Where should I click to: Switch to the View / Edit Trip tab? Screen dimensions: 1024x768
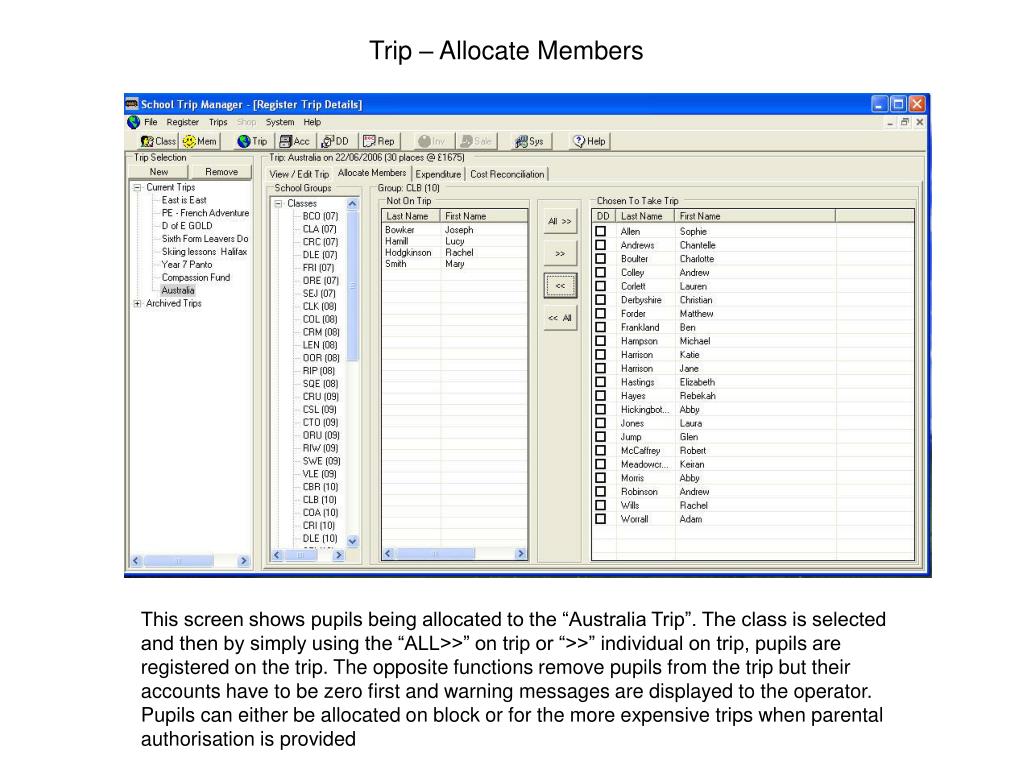pyautogui.click(x=299, y=174)
